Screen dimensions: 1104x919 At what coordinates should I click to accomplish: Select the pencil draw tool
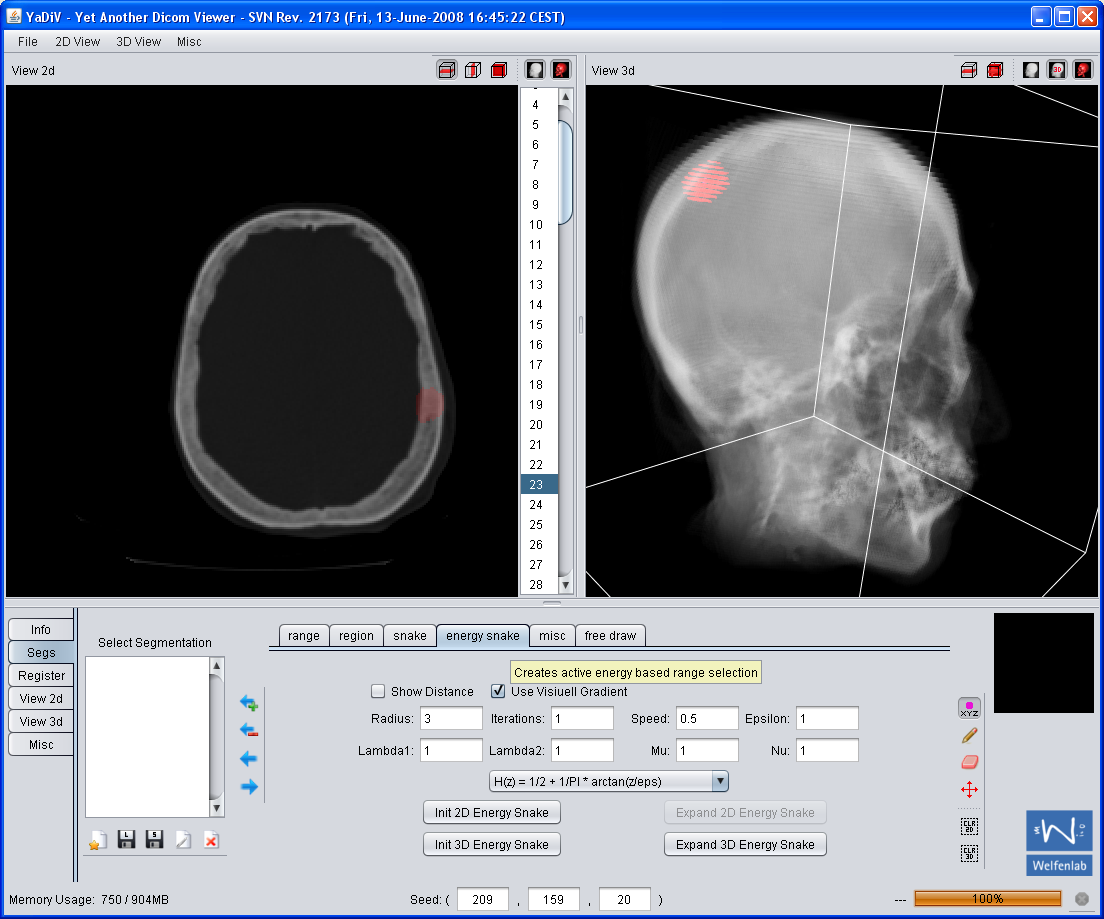(968, 736)
